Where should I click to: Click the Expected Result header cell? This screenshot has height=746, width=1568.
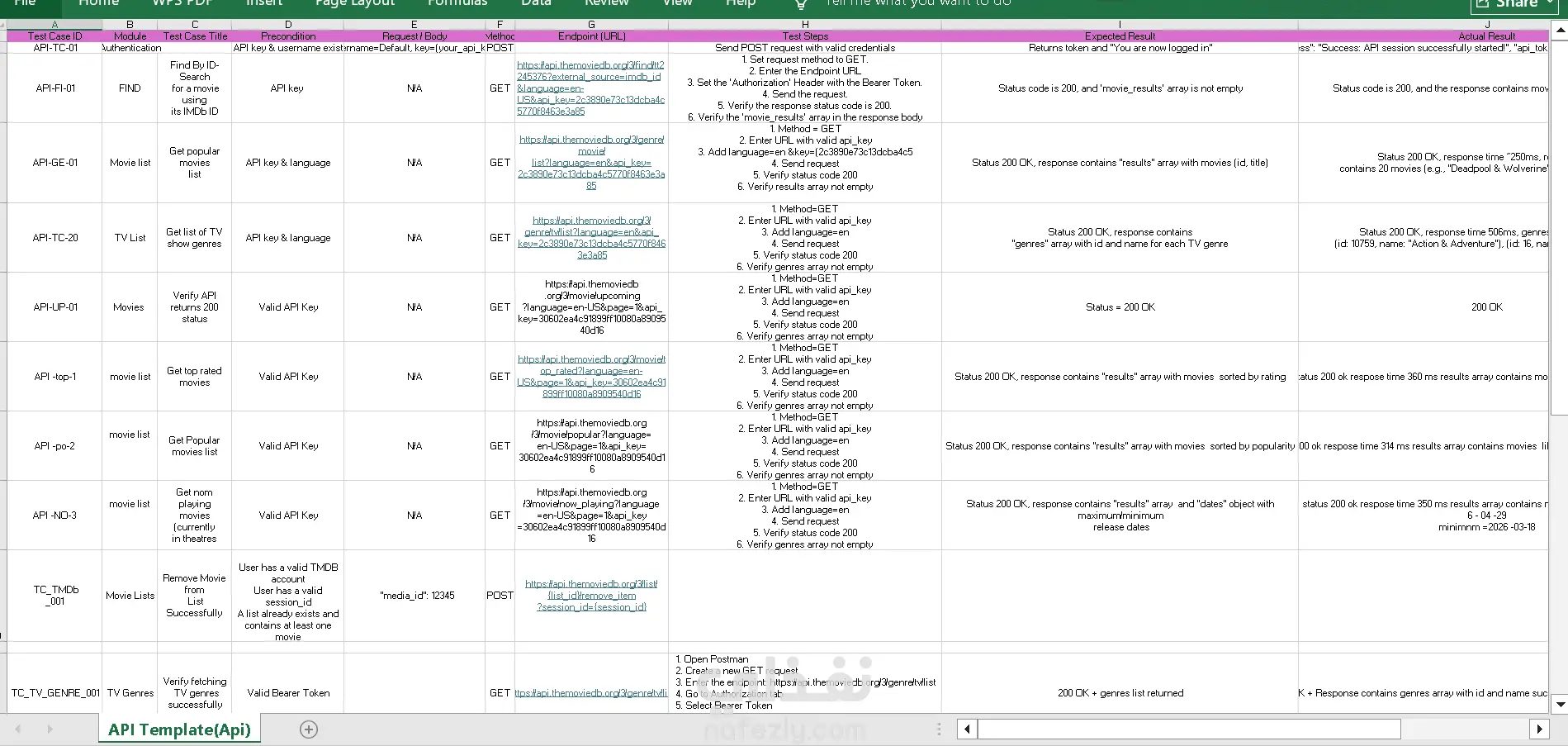[1120, 36]
